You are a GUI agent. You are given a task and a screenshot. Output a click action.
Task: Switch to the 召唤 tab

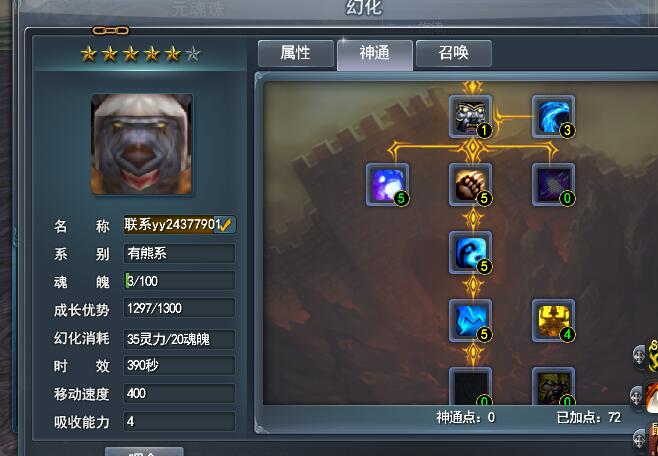[454, 53]
